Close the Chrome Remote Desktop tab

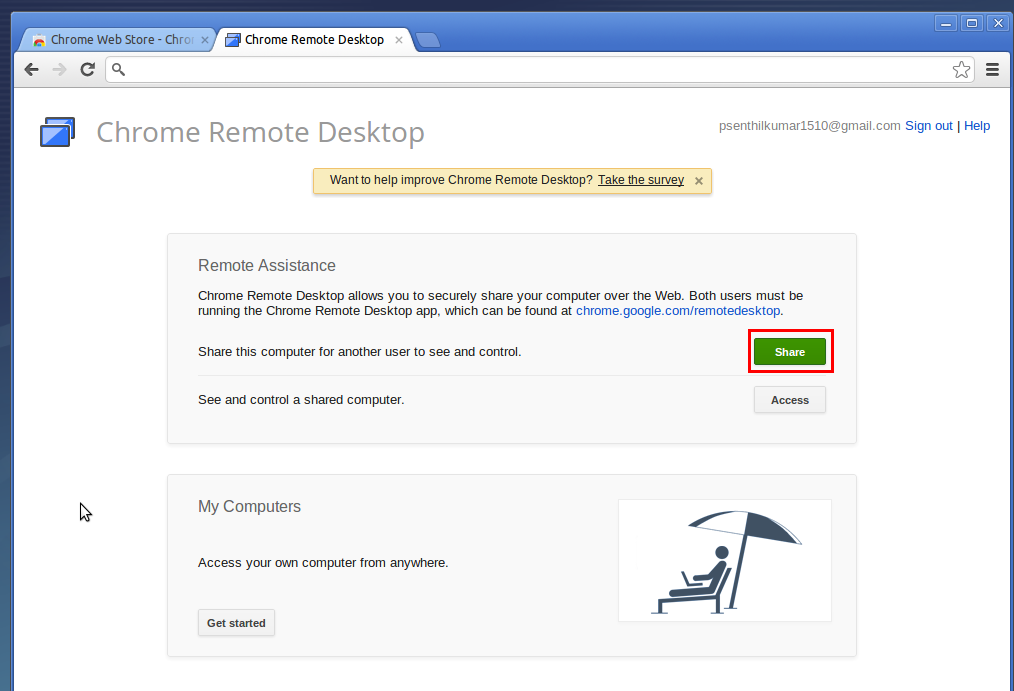point(399,40)
